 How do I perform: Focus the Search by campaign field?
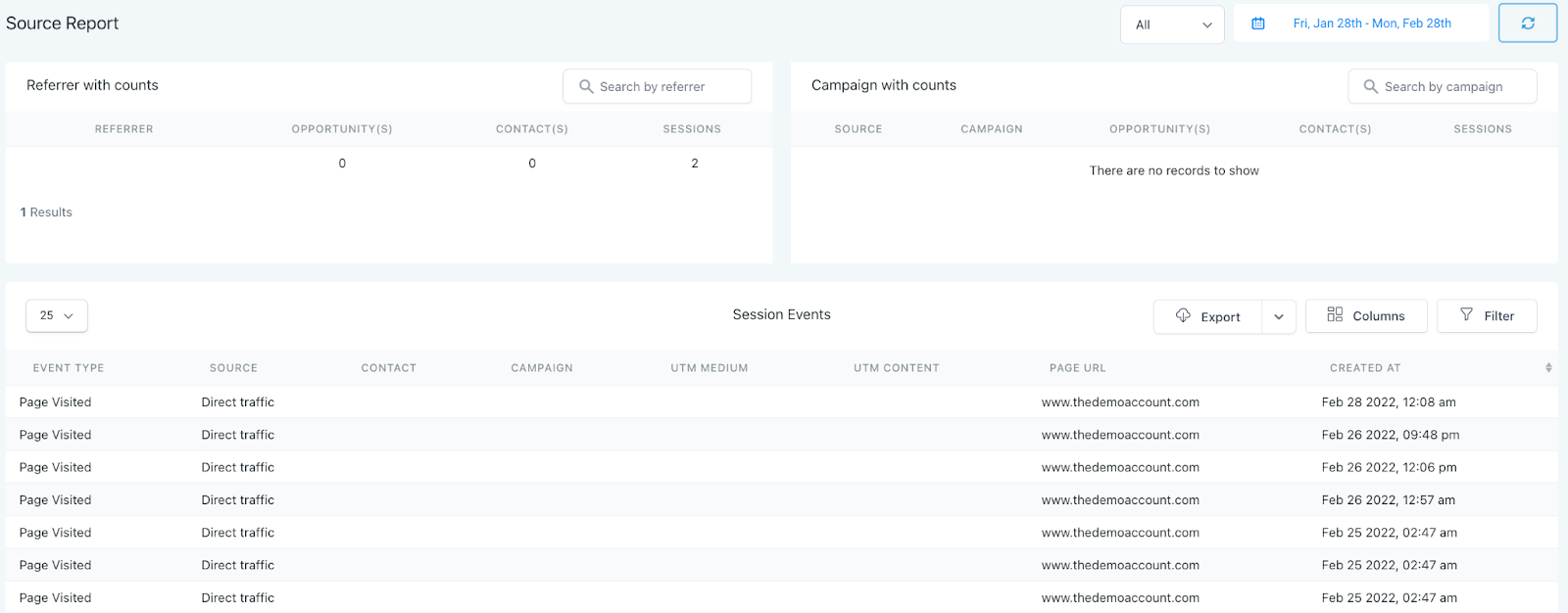1450,86
